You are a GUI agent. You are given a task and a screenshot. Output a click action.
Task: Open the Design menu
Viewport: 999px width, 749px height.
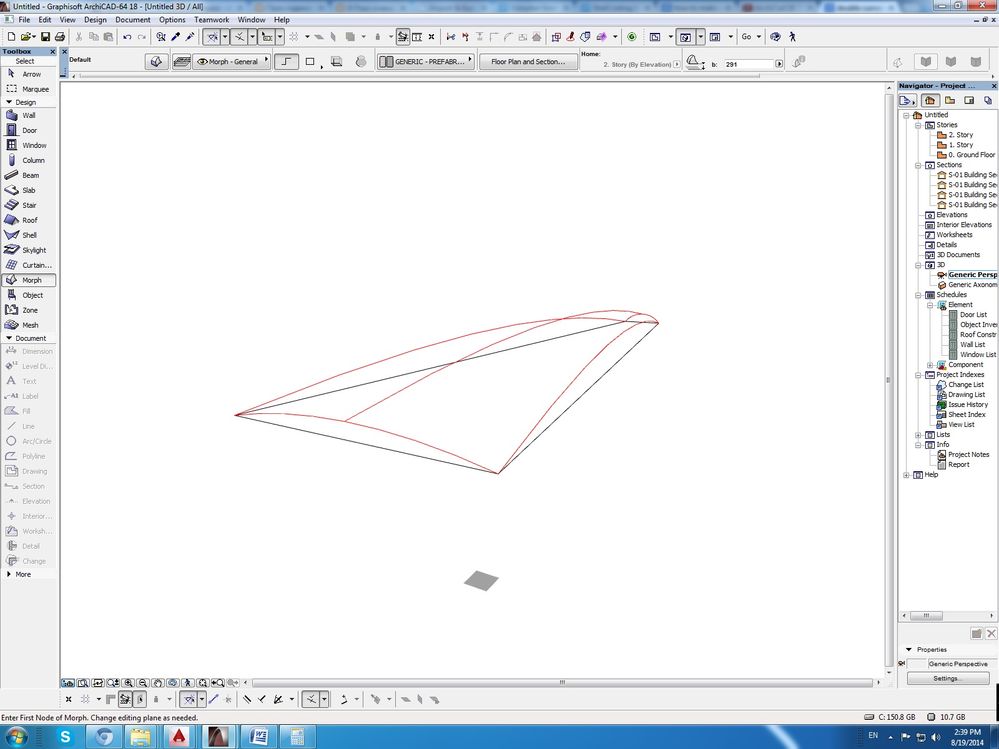[x=95, y=20]
